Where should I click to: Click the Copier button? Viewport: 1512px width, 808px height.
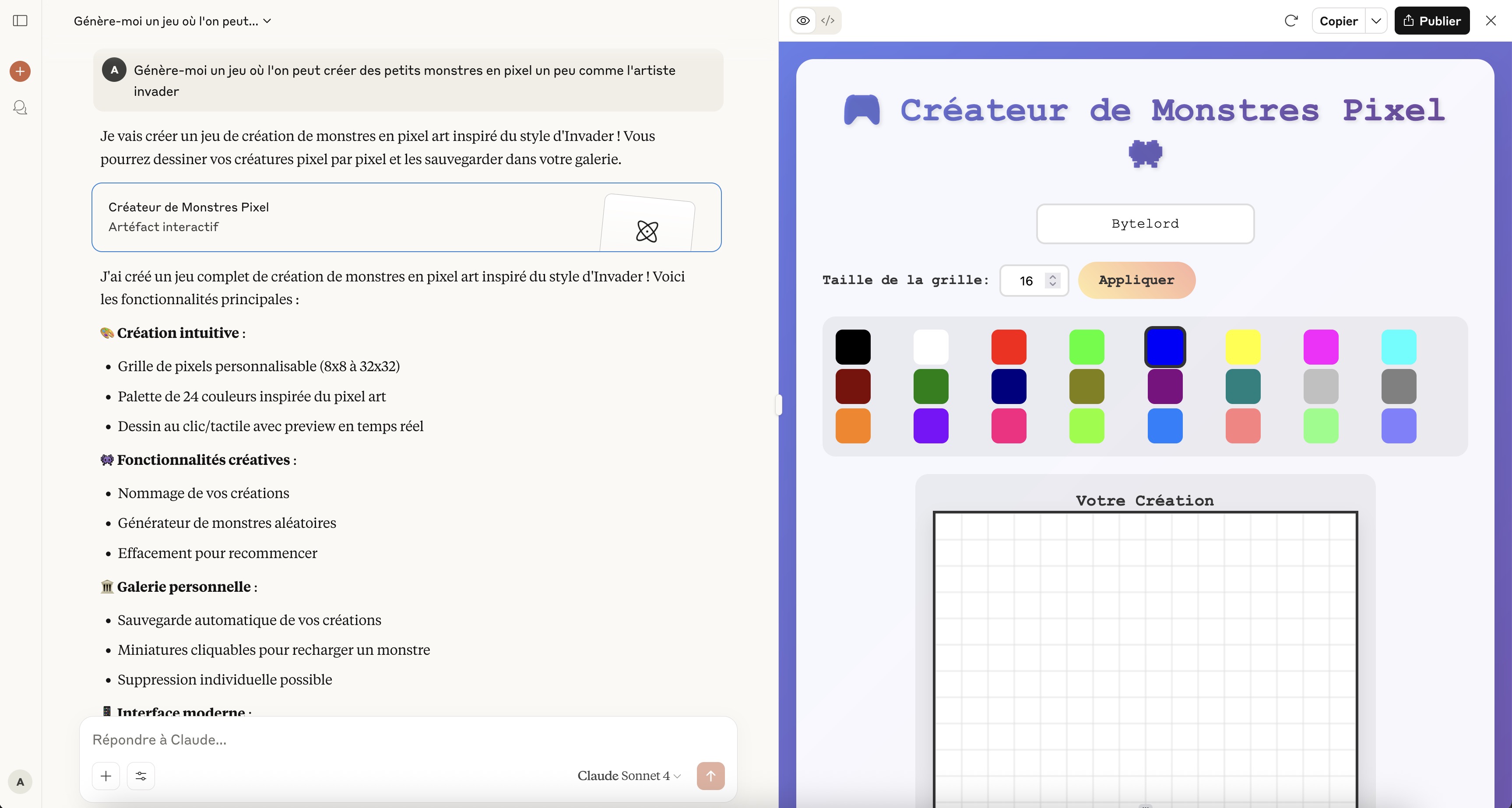tap(1338, 21)
